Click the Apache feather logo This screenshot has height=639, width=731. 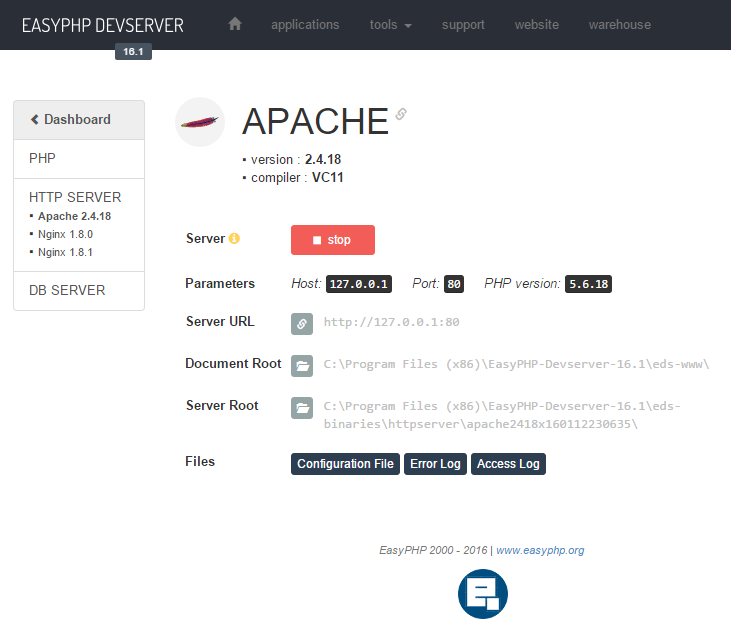coord(200,122)
